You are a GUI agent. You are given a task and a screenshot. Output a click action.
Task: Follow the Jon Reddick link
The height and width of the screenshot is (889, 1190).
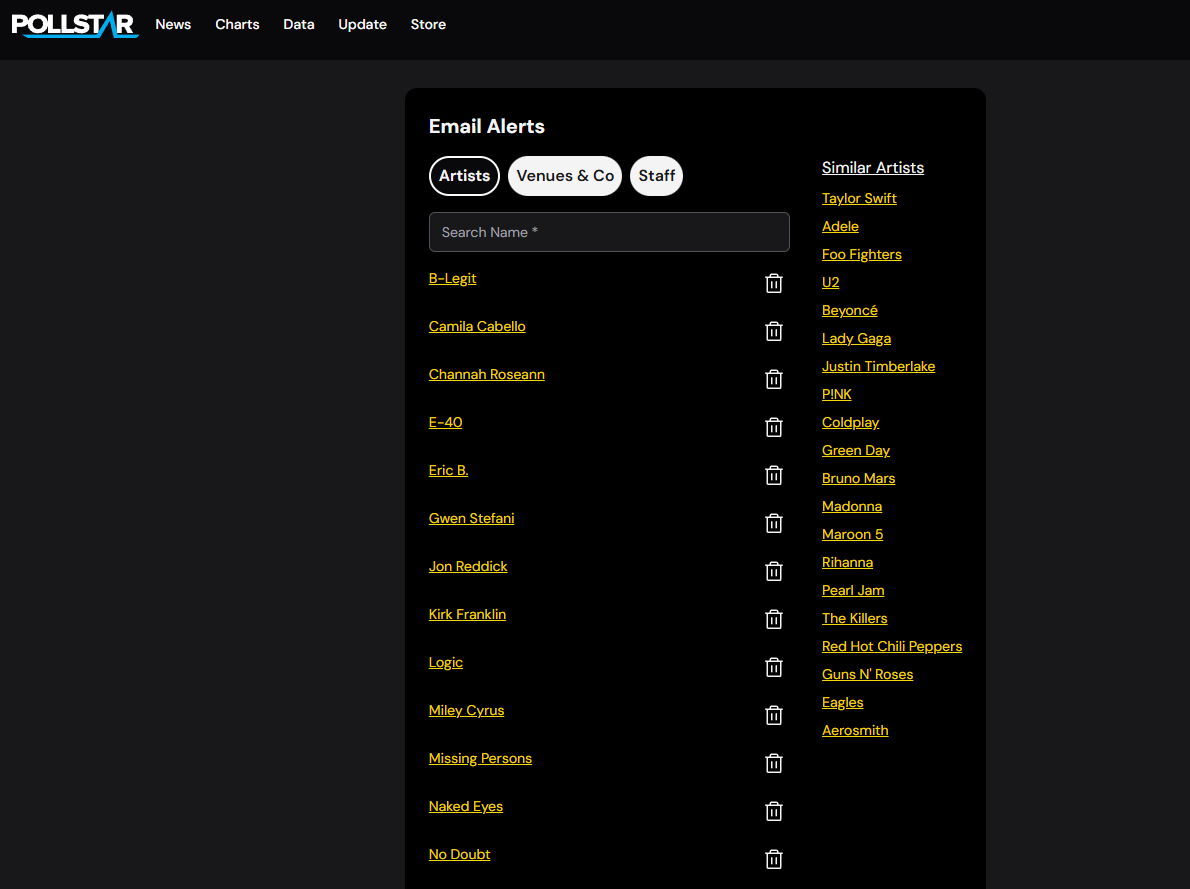(468, 566)
